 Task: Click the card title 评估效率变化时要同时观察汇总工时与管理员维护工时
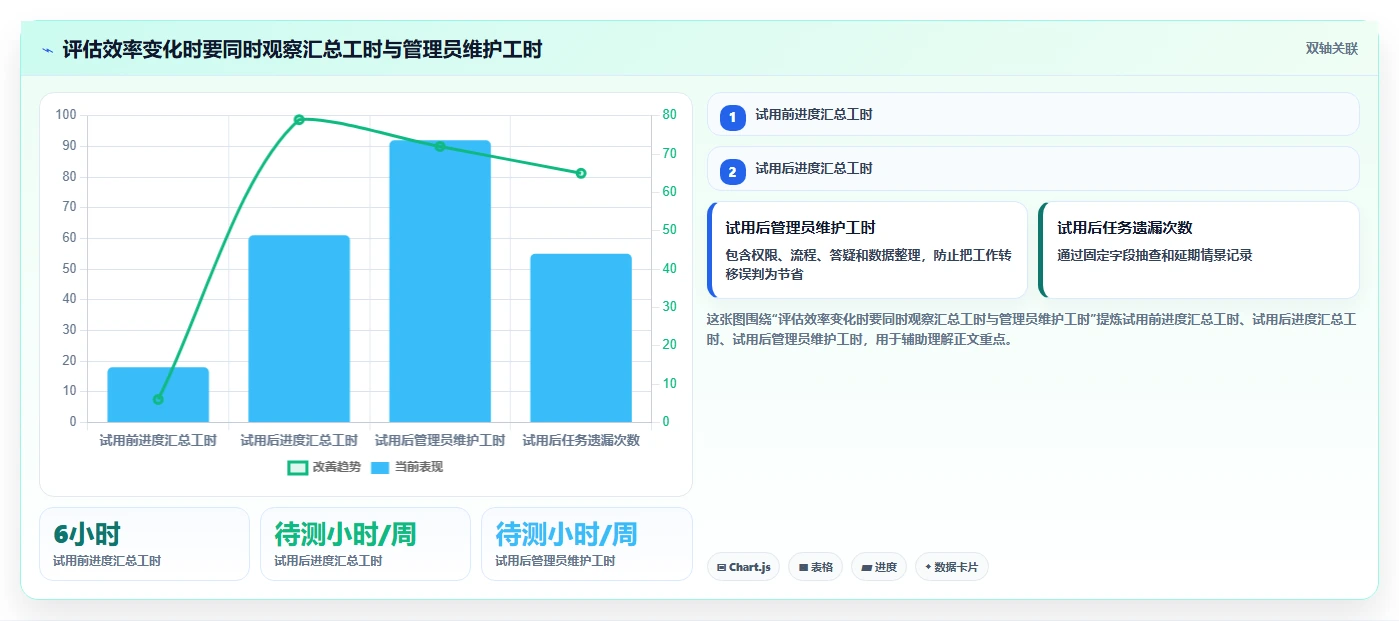pos(302,50)
